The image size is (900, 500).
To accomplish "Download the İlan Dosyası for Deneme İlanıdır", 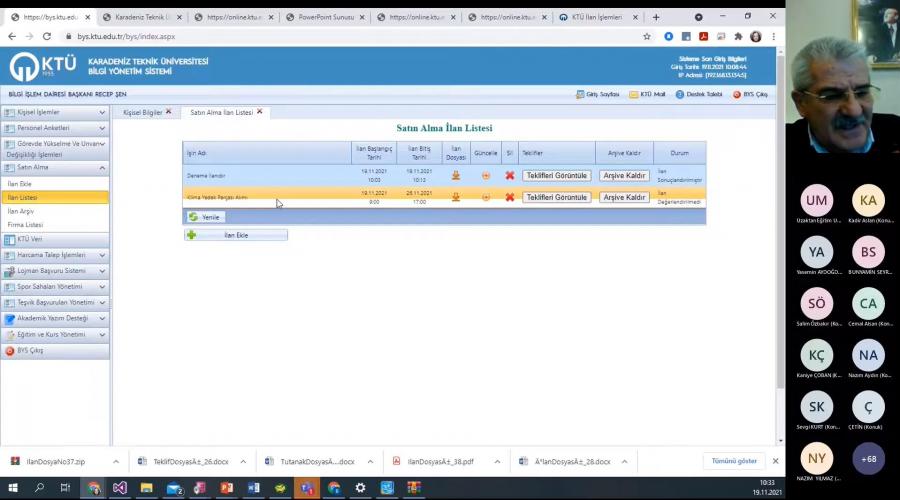I will (x=456, y=175).
